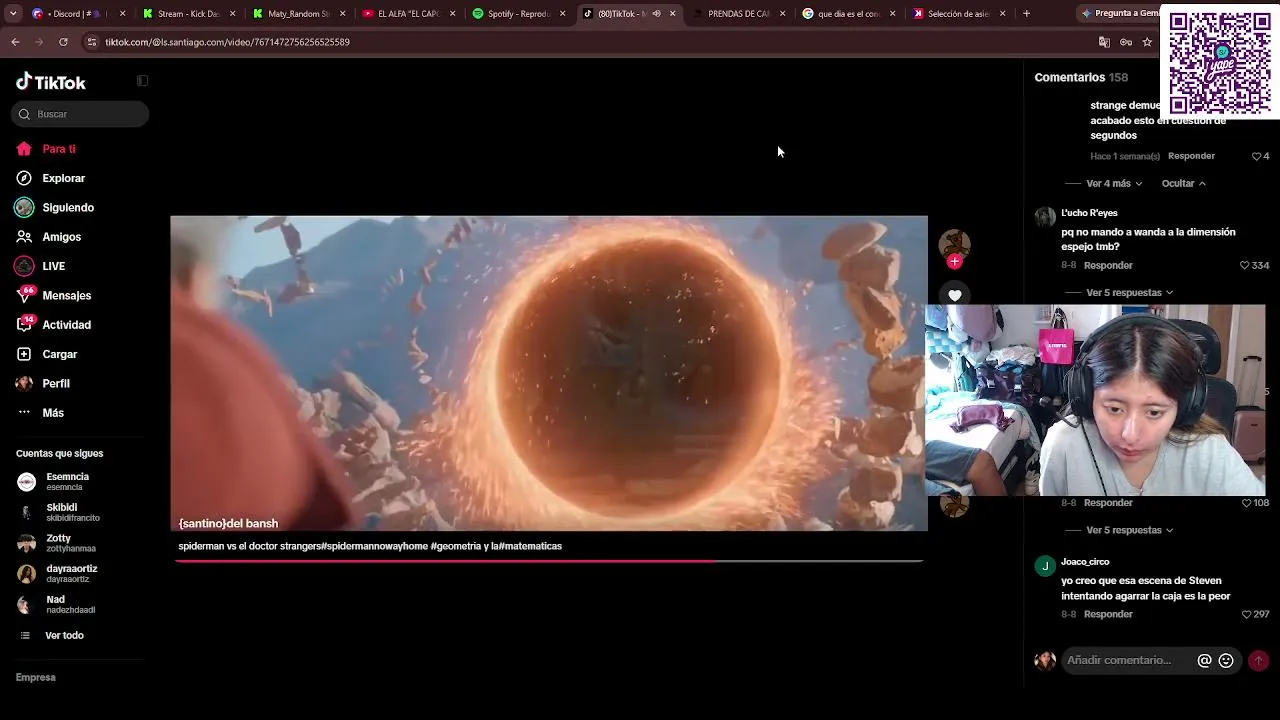Insert a mention with the @ icon

click(1205, 660)
